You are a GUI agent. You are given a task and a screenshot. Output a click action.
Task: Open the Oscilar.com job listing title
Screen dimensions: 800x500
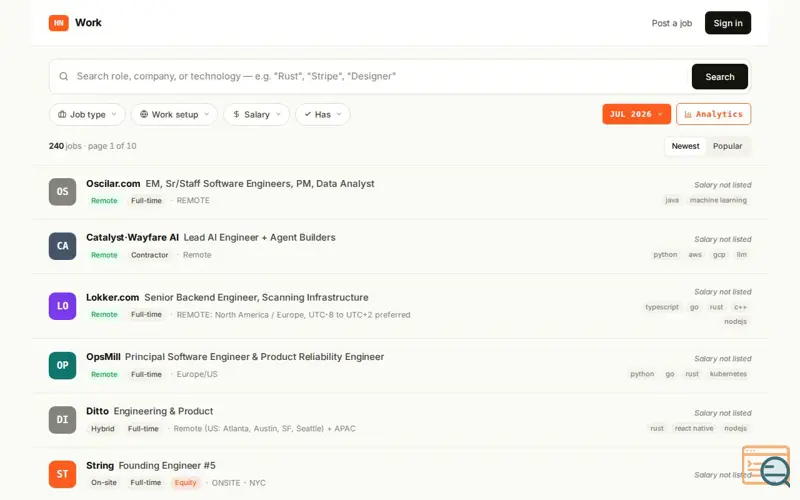point(260,184)
